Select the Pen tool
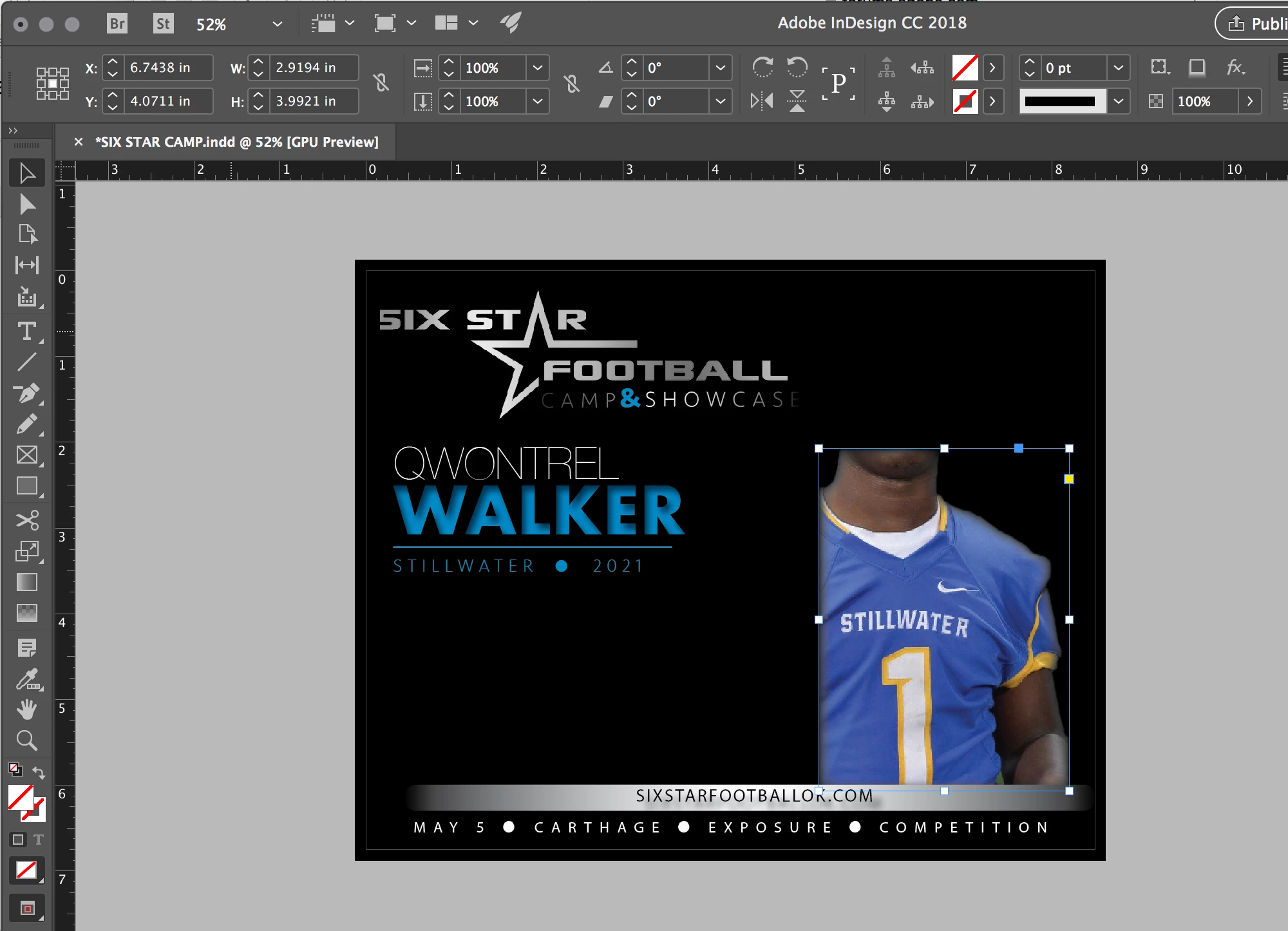Image resolution: width=1288 pixels, height=931 pixels. click(26, 393)
